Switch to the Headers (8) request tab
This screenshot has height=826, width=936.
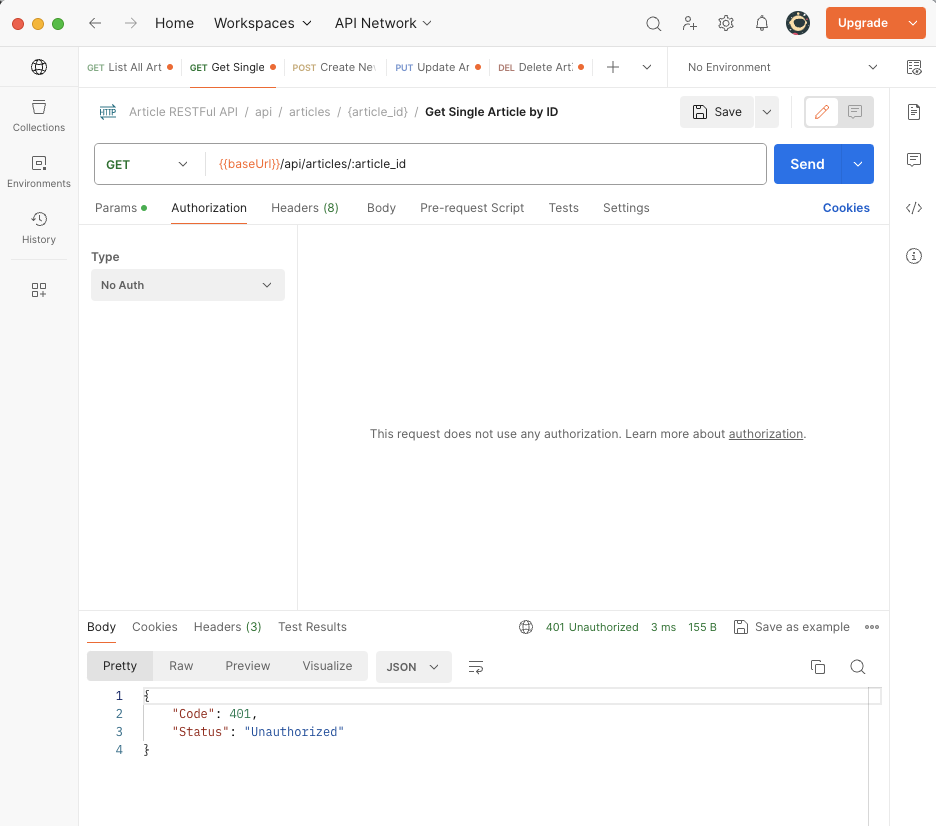click(x=304, y=208)
